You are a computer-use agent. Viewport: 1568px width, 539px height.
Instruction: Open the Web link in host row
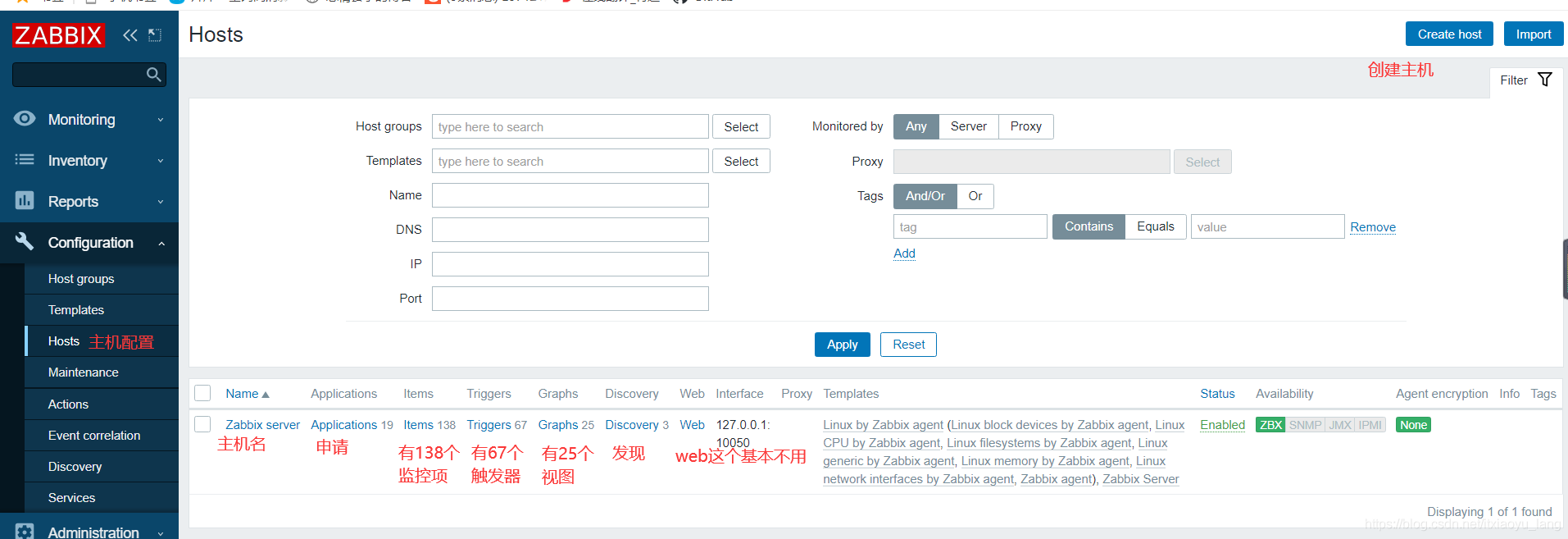692,425
